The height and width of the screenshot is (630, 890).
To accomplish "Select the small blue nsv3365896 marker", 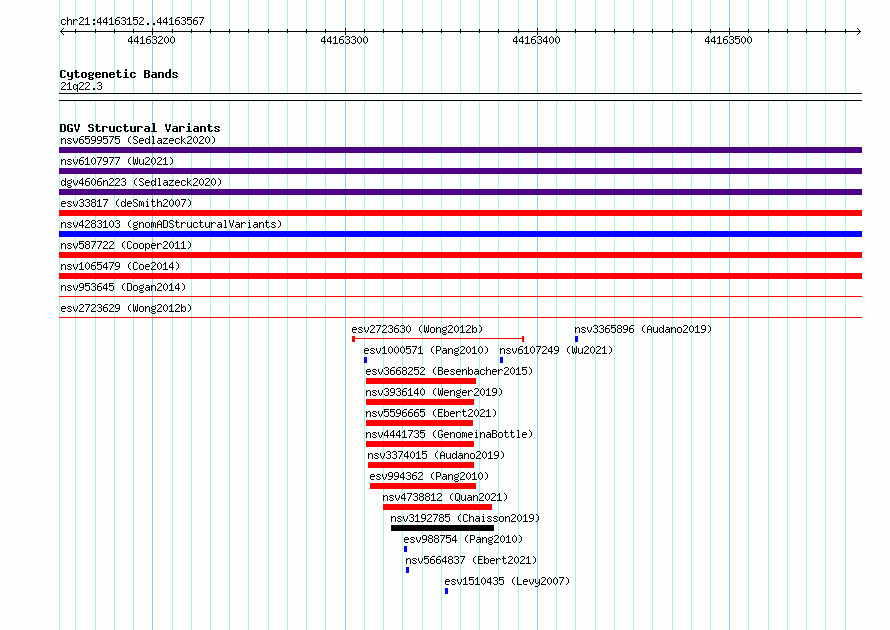I will (576, 339).
